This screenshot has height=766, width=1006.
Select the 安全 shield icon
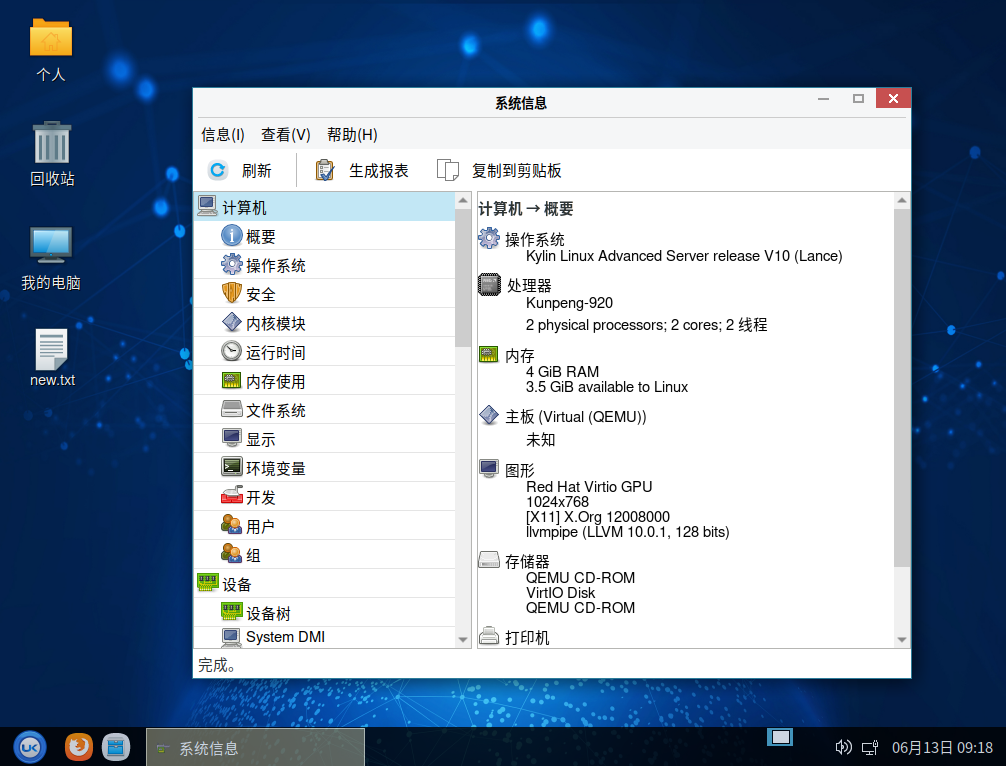coord(232,293)
